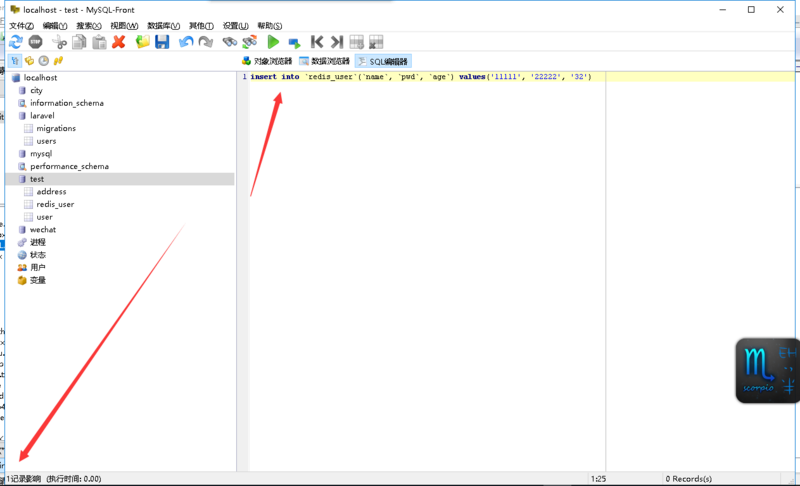Switch to the 数据浏览器 view
This screenshot has height=486, width=800.
coord(324,61)
